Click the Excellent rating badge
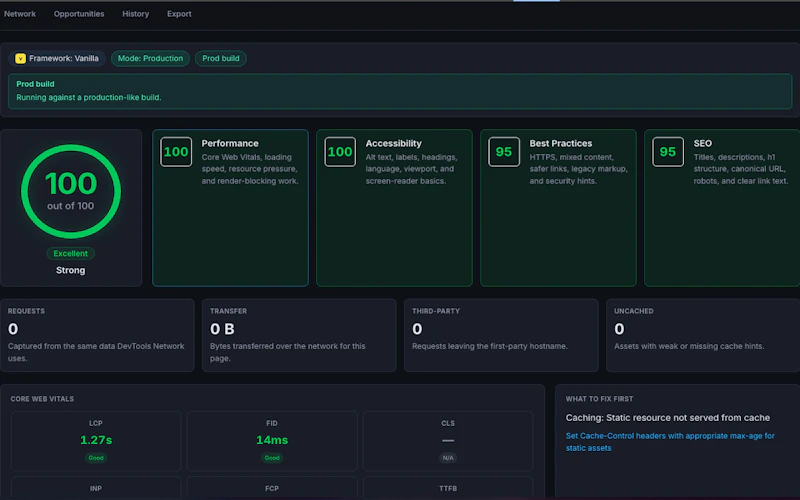The image size is (800, 500). [x=70, y=254]
